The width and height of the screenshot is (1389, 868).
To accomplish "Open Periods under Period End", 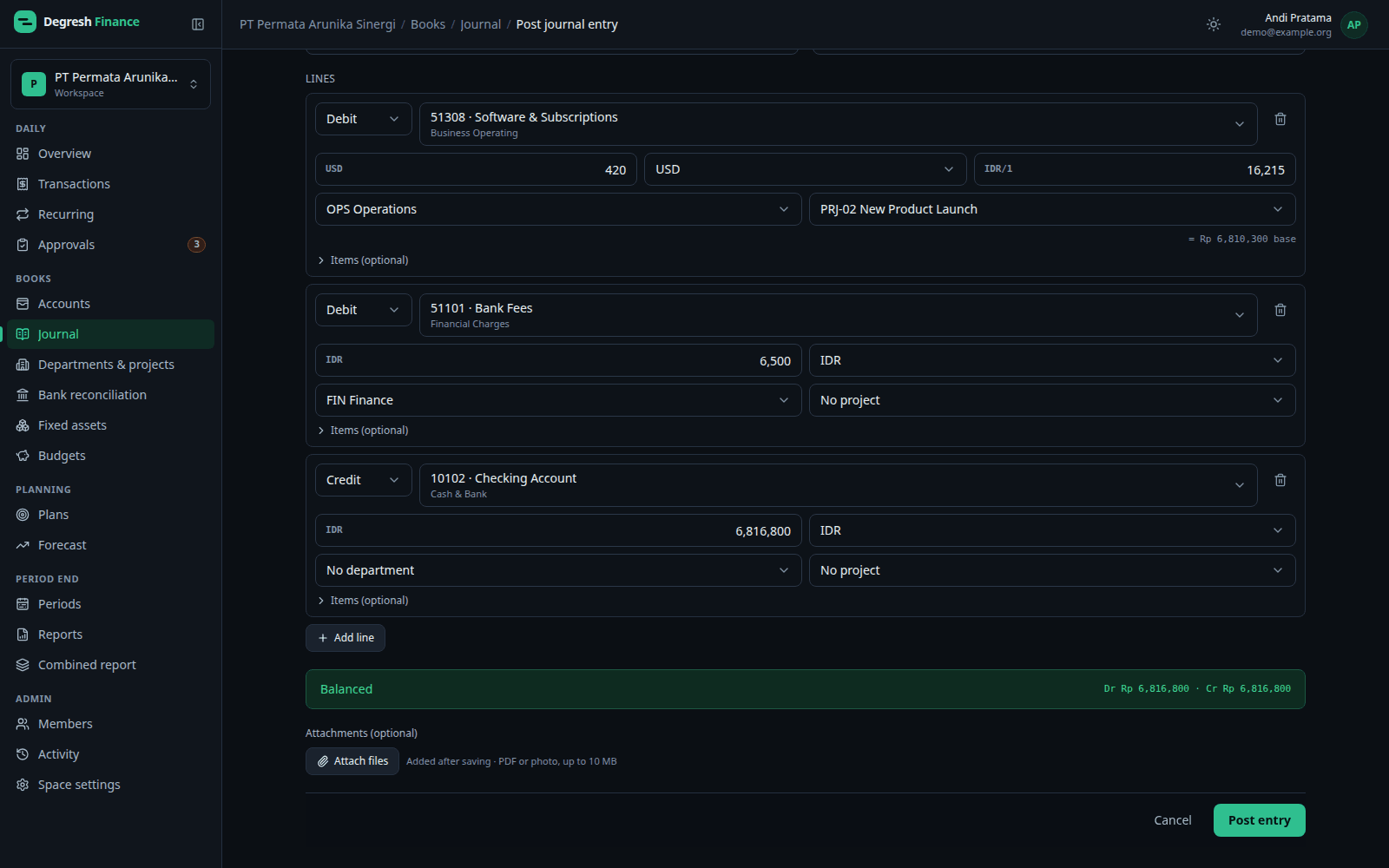I will point(110,604).
